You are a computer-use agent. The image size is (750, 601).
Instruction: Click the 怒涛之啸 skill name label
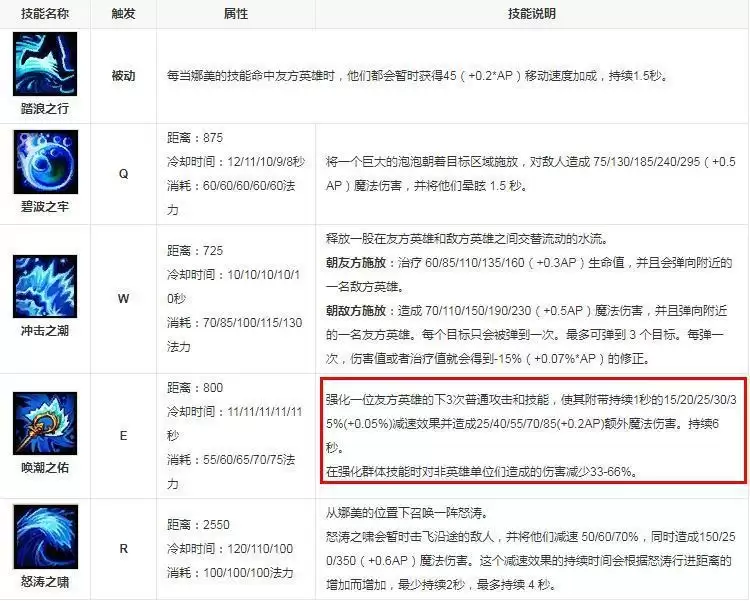click(45, 582)
